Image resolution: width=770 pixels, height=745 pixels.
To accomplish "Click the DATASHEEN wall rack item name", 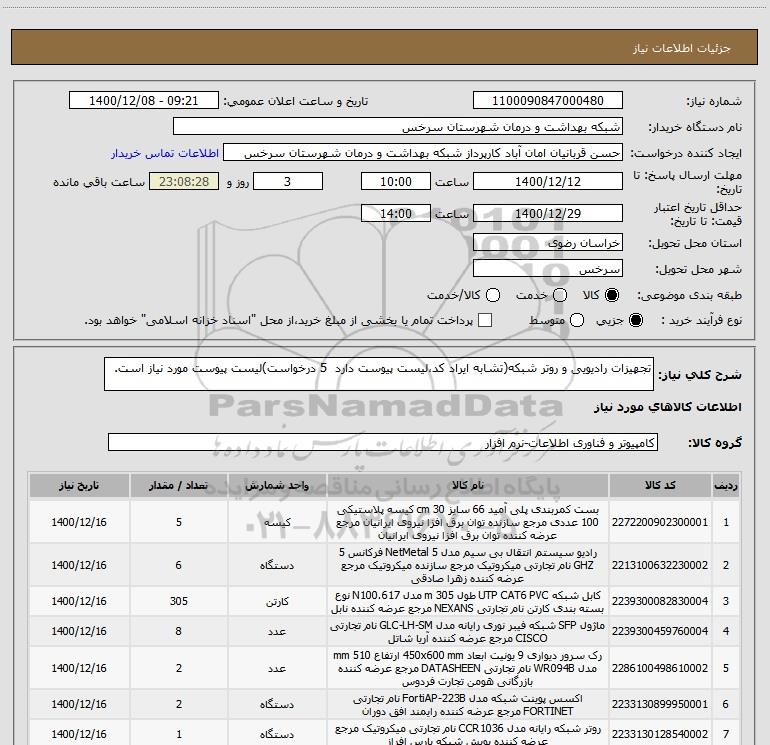I will tap(468, 668).
